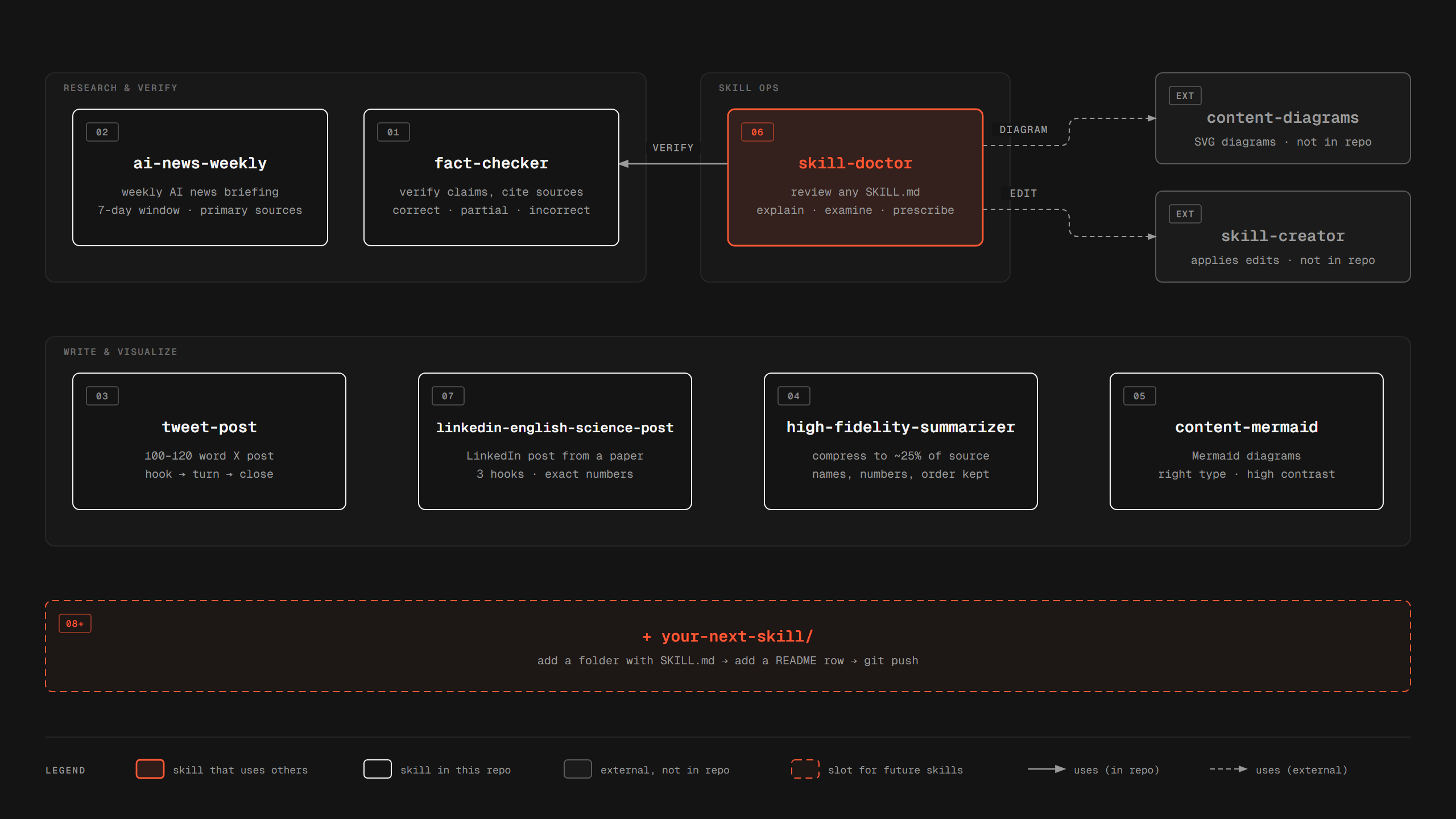
Task: Click the EDIT connector label
Action: (x=1023, y=193)
